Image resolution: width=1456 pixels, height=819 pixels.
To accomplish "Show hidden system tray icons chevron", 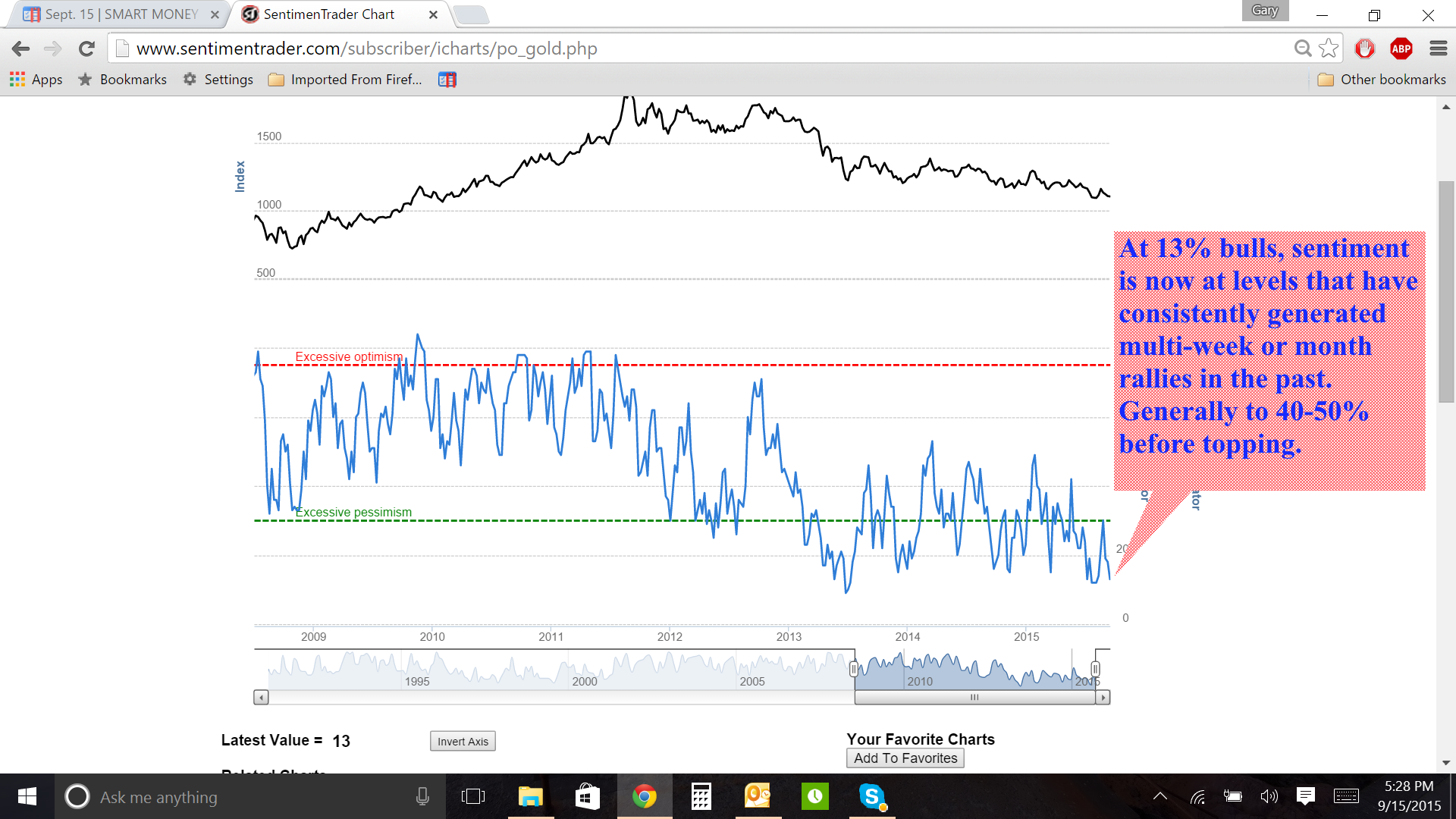I will [1159, 796].
